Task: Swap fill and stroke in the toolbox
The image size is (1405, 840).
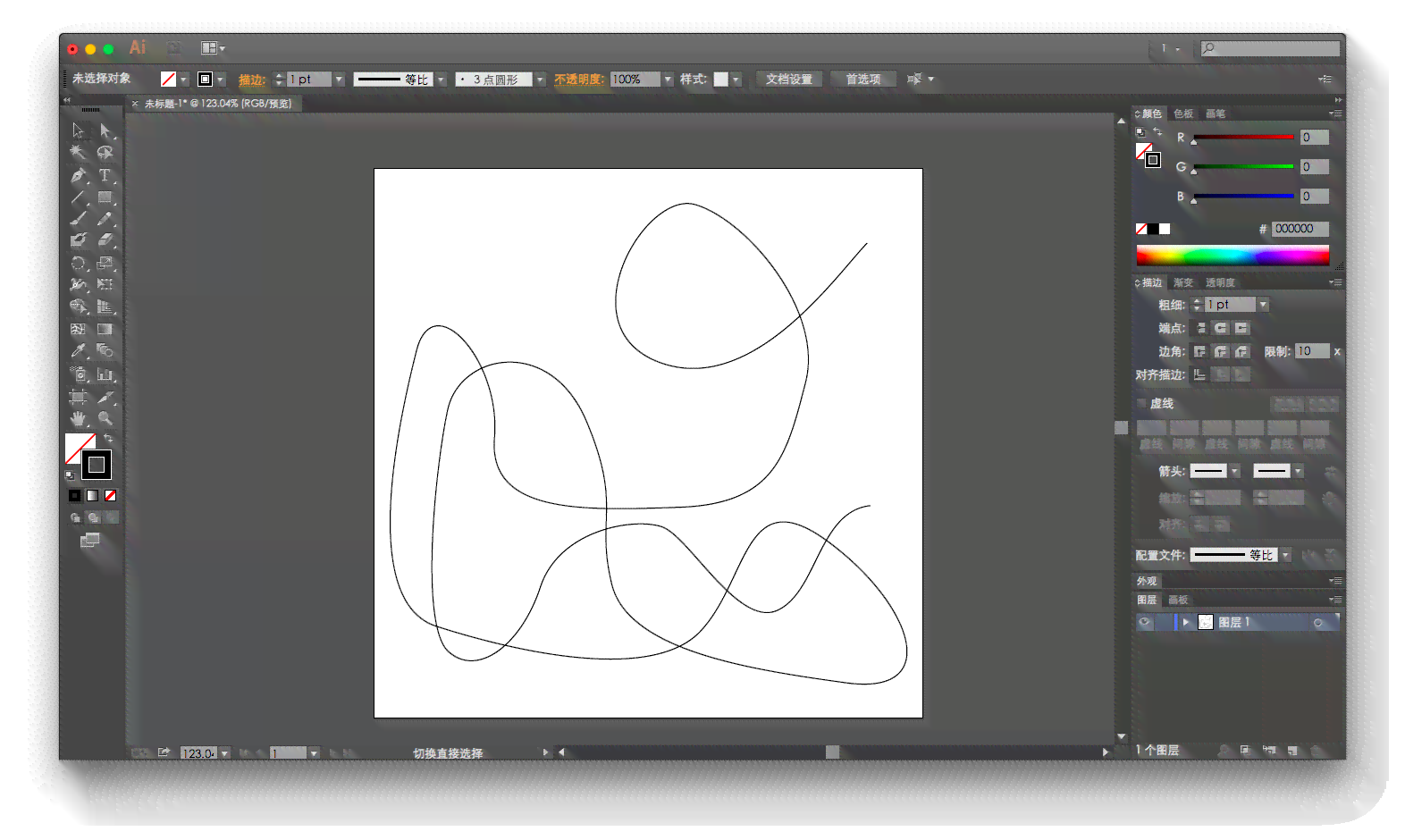Action: coord(108,438)
